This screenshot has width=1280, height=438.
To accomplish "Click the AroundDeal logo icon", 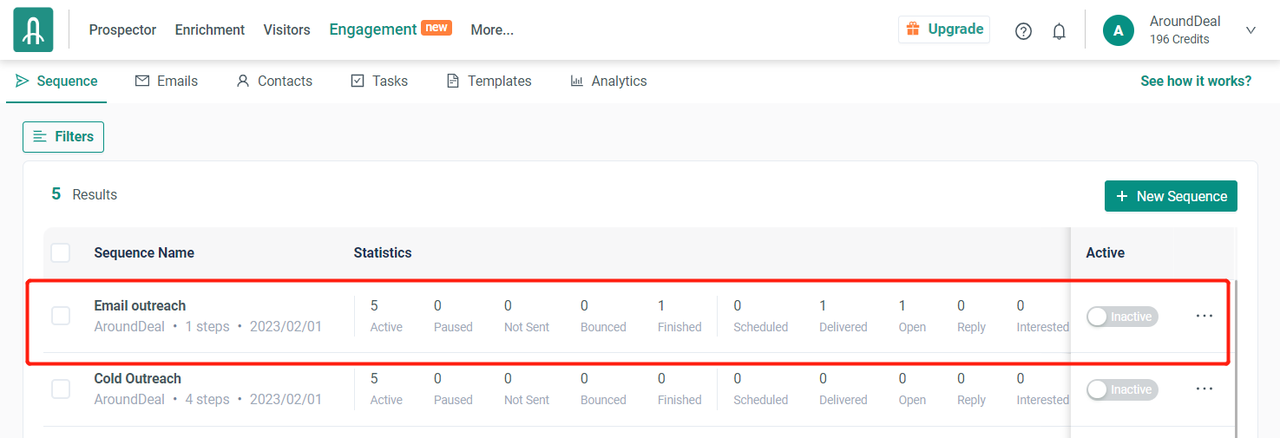I will click(x=33, y=30).
